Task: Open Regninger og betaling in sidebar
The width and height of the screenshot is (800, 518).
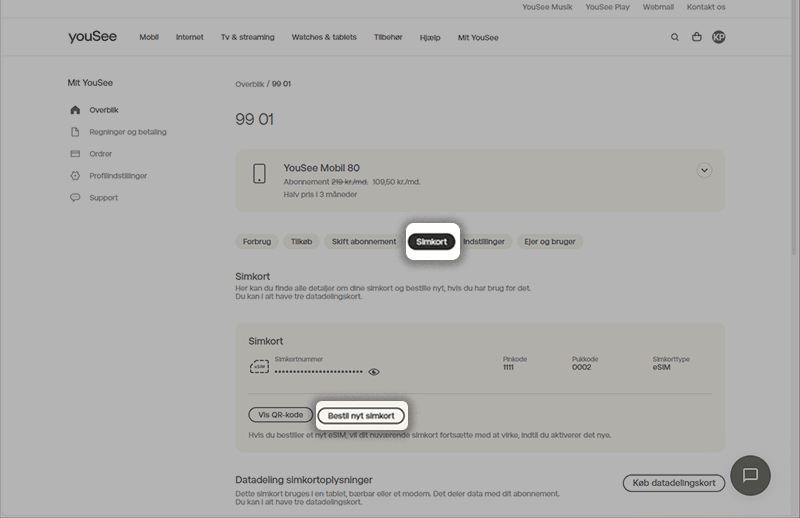Action: [127, 132]
